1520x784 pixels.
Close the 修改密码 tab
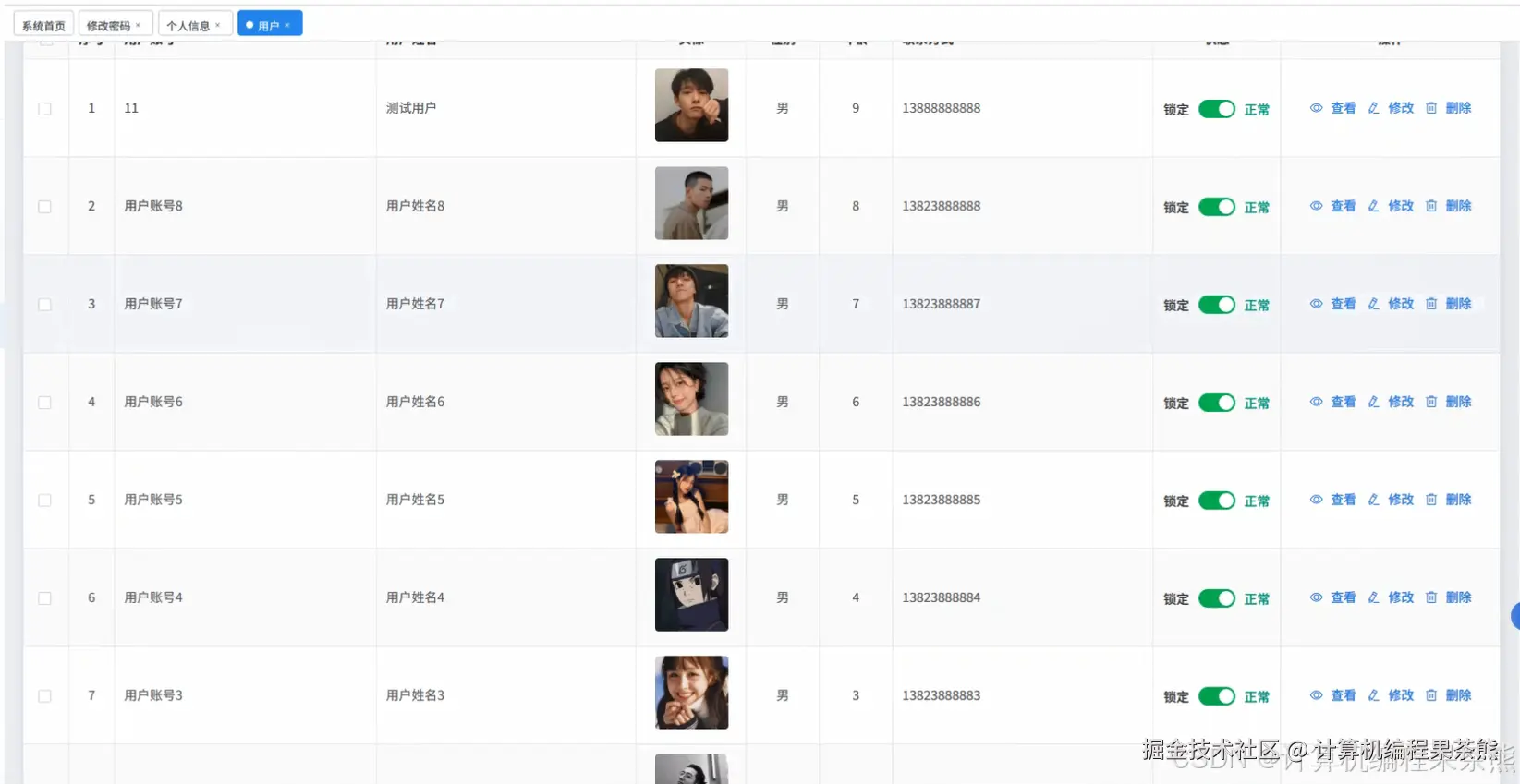point(139,25)
